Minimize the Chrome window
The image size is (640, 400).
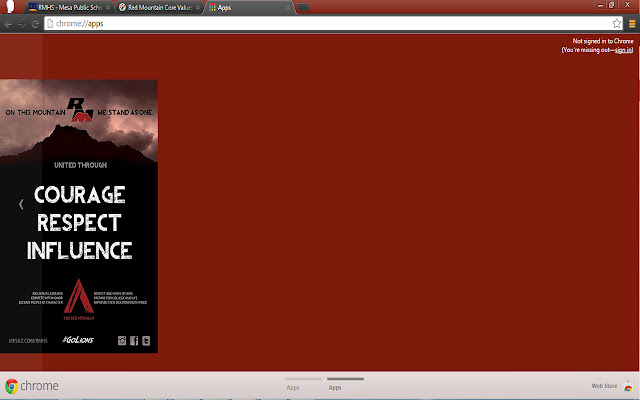point(600,5)
